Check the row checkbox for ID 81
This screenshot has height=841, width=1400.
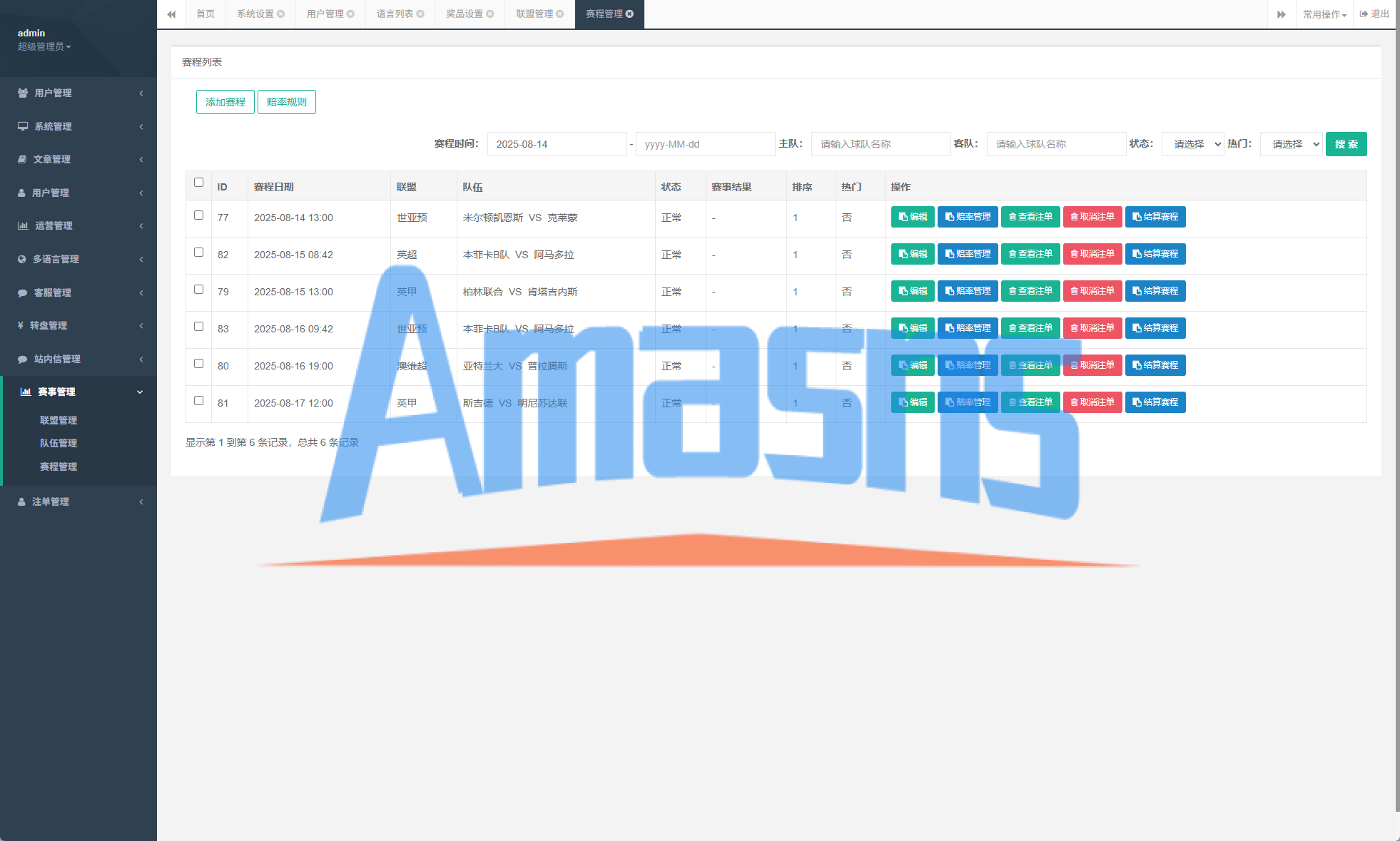[199, 400]
